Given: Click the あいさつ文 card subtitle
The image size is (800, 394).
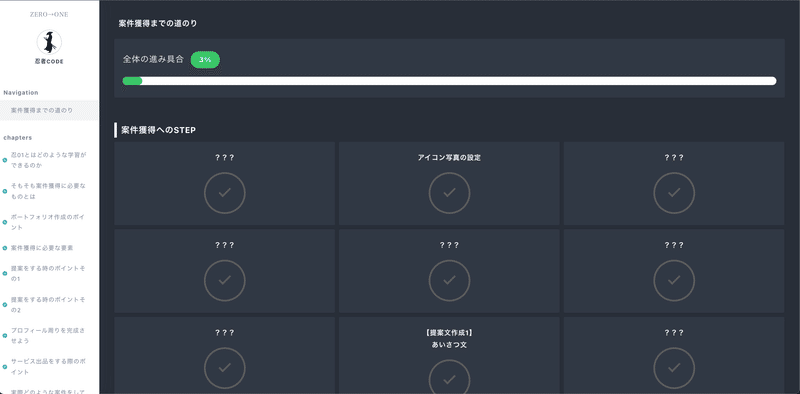Looking at the screenshot, I should click(449, 345).
